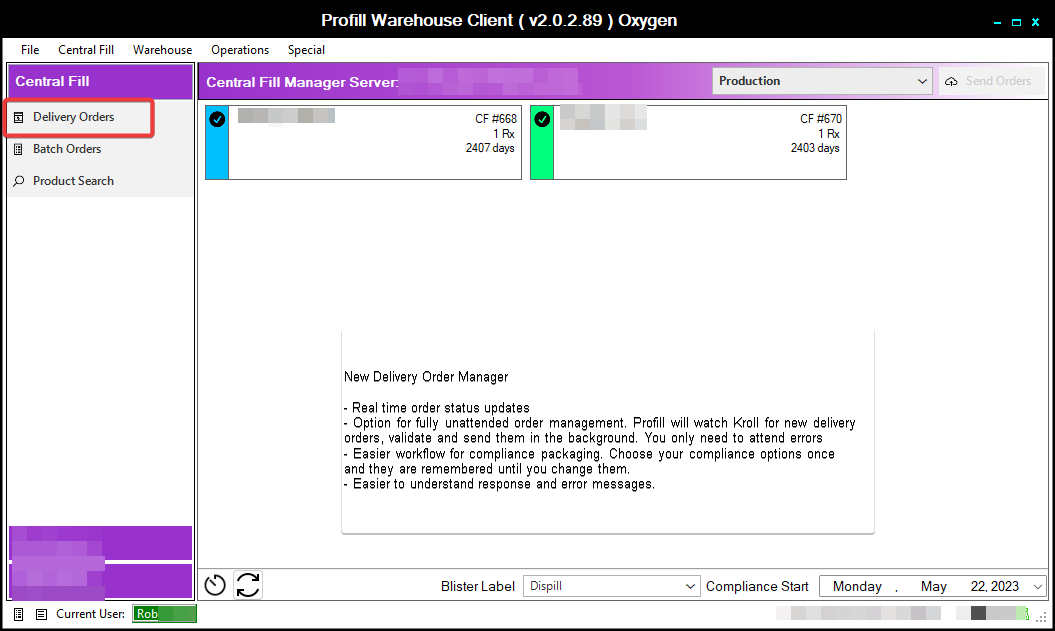Click the '2403 days' text on CF #670
The width and height of the screenshot is (1055, 631).
point(815,148)
